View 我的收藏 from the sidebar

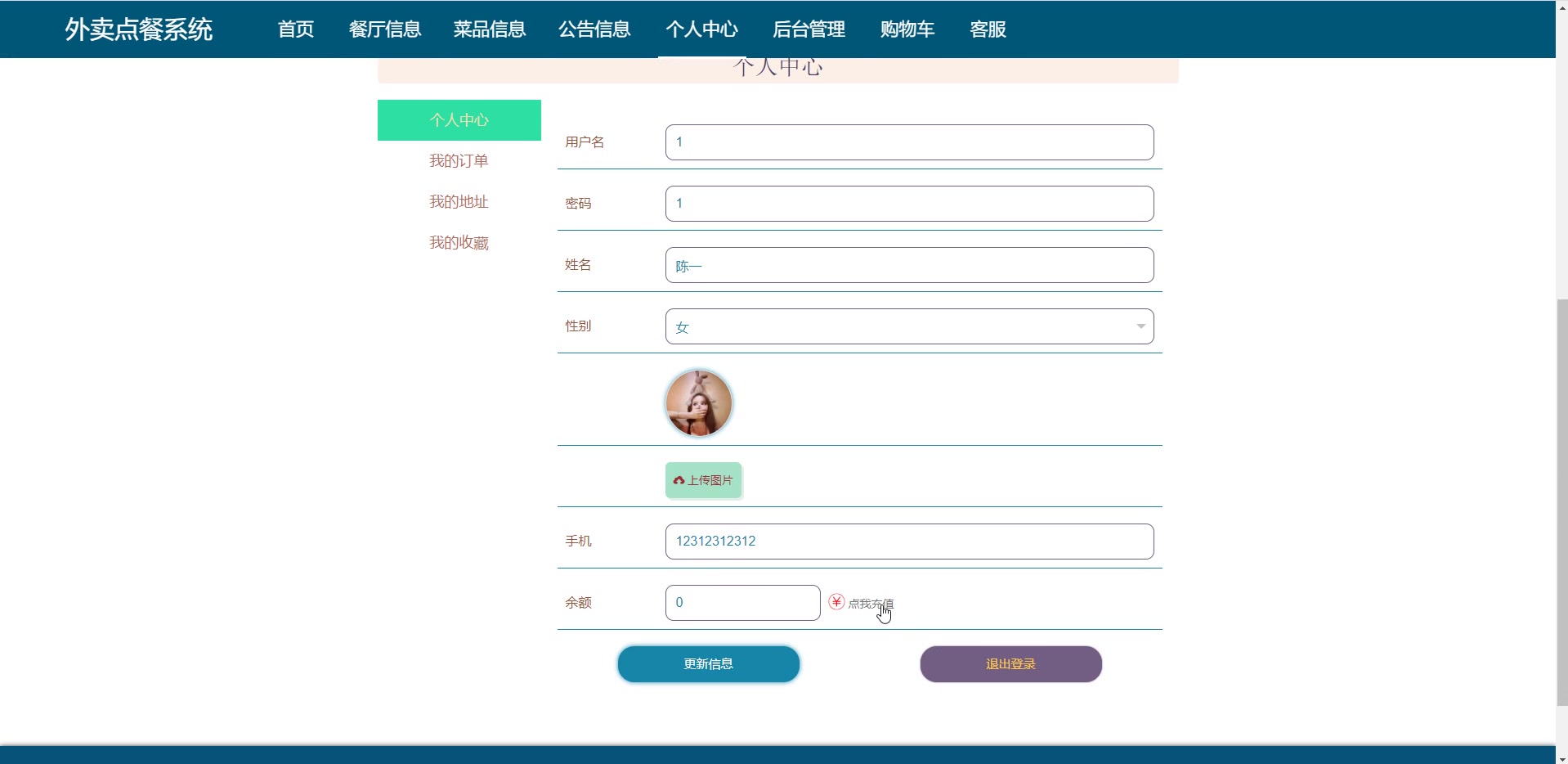[x=459, y=242]
